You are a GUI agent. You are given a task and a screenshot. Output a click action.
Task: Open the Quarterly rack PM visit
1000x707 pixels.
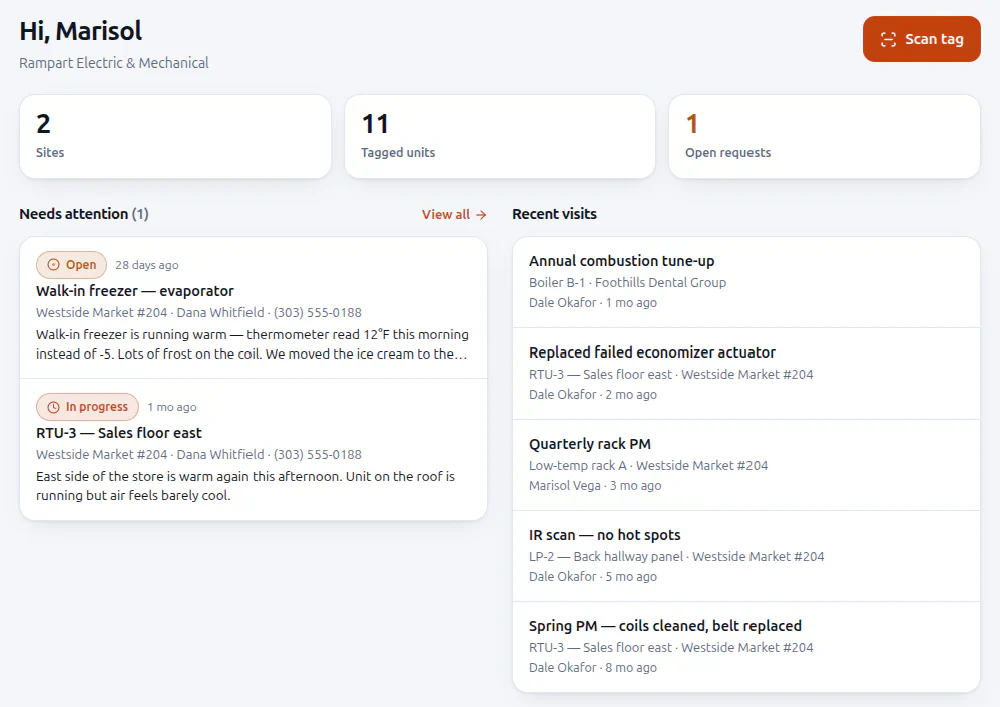[x=746, y=465]
